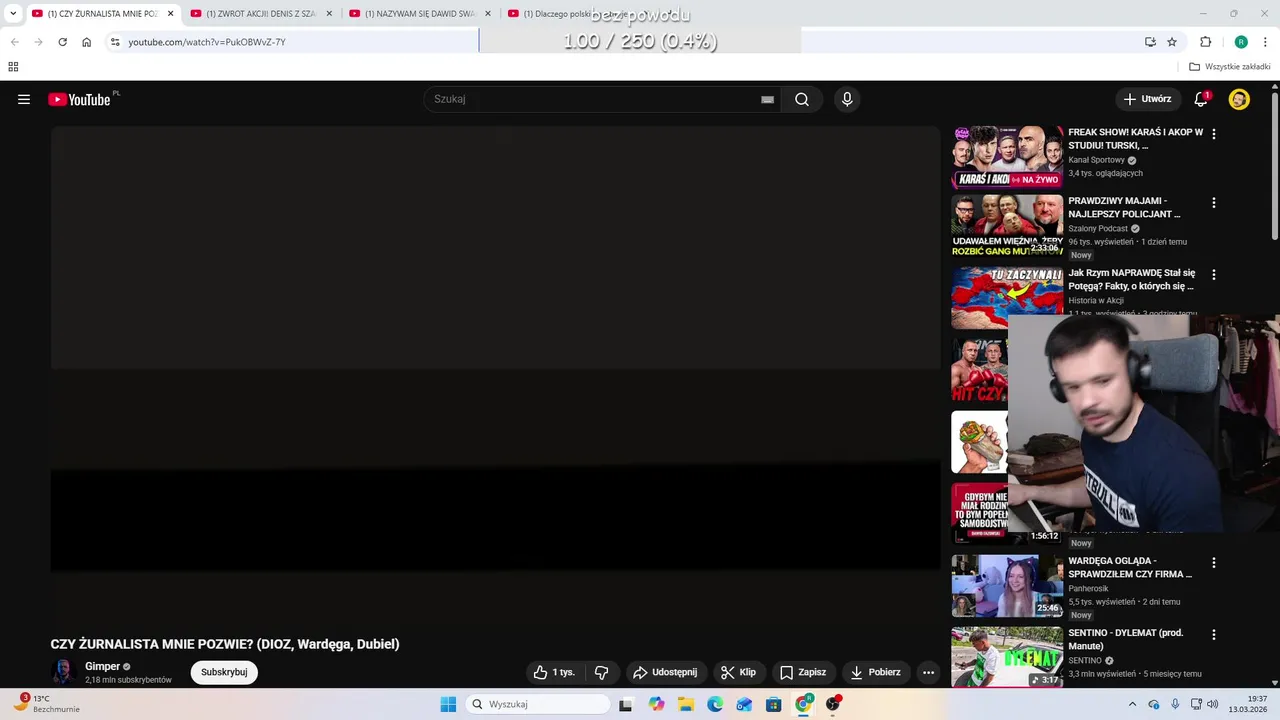
Task: Open SENTINO - DYLEMAT video thumbnail
Action: coord(1007,658)
